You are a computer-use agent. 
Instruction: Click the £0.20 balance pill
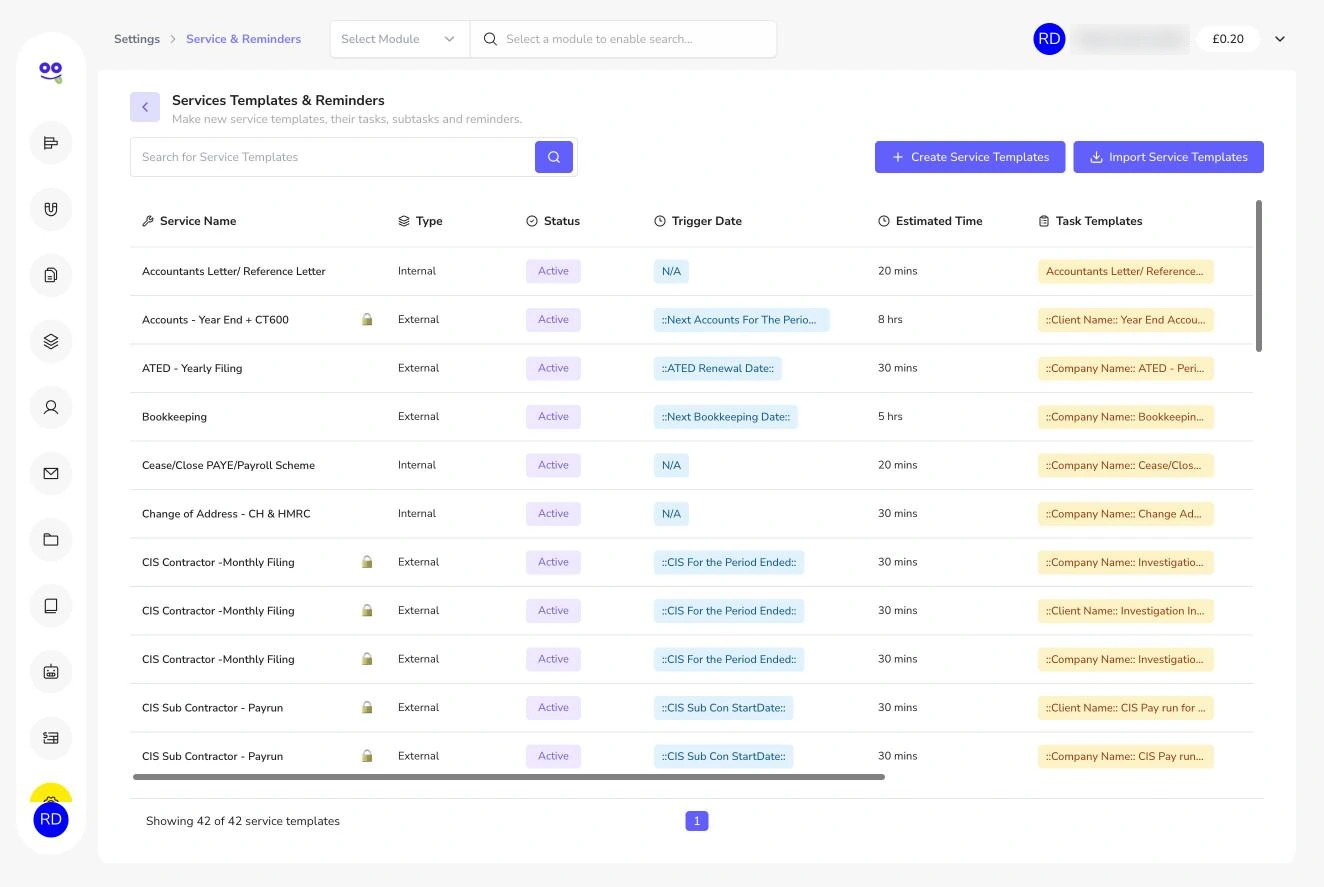[1228, 39]
